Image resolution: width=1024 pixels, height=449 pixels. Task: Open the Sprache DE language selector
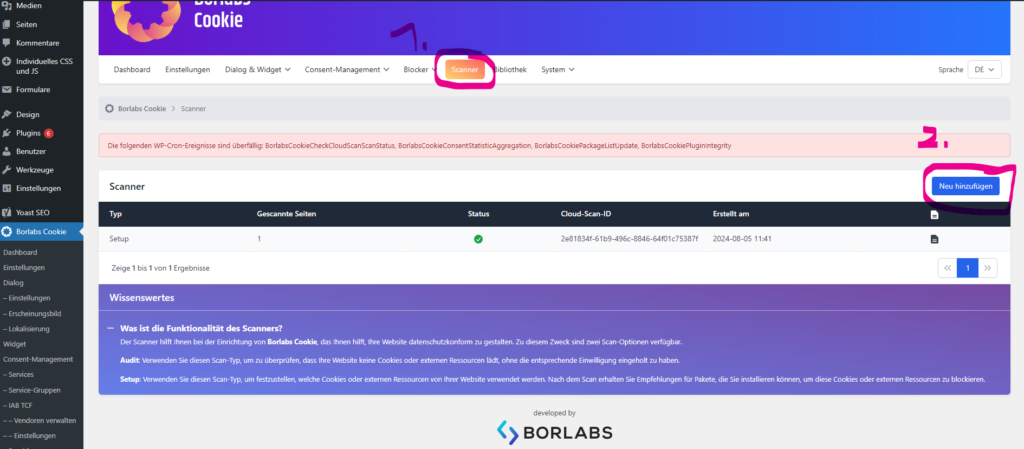(x=984, y=70)
